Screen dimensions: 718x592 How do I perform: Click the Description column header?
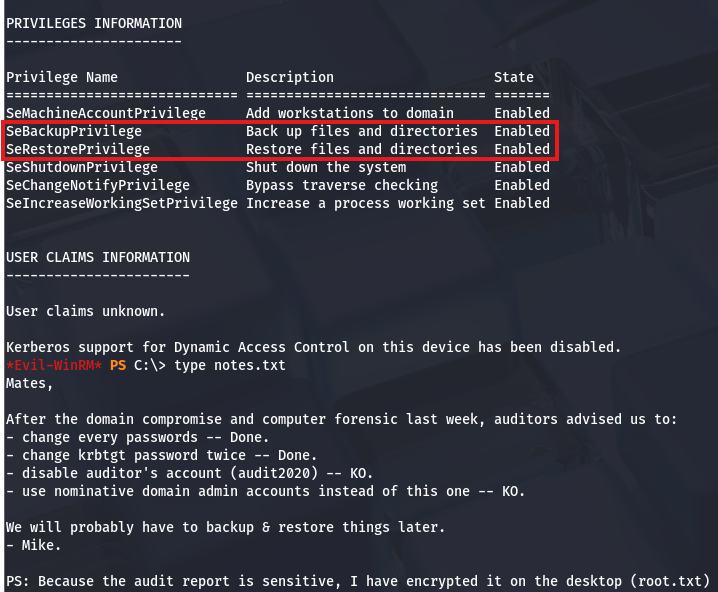[x=290, y=77]
